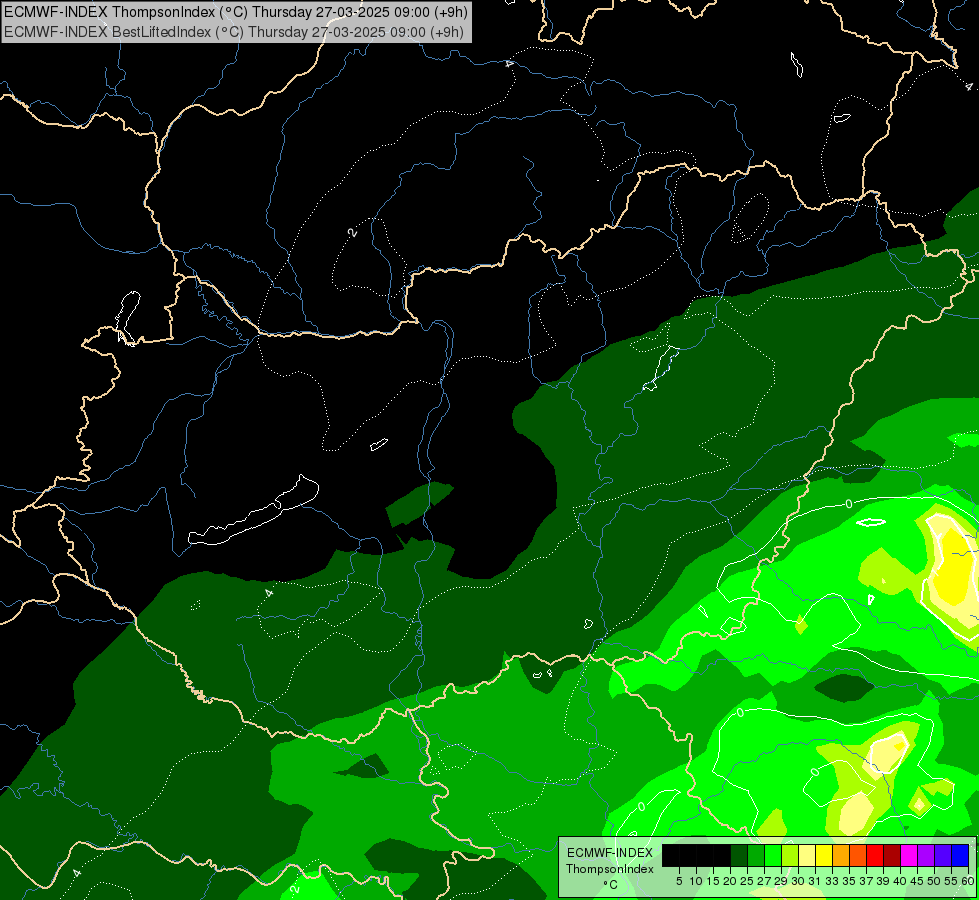Click the legend tick label 33
Image resolution: width=979 pixels, height=900 pixels.
[x=832, y=881]
